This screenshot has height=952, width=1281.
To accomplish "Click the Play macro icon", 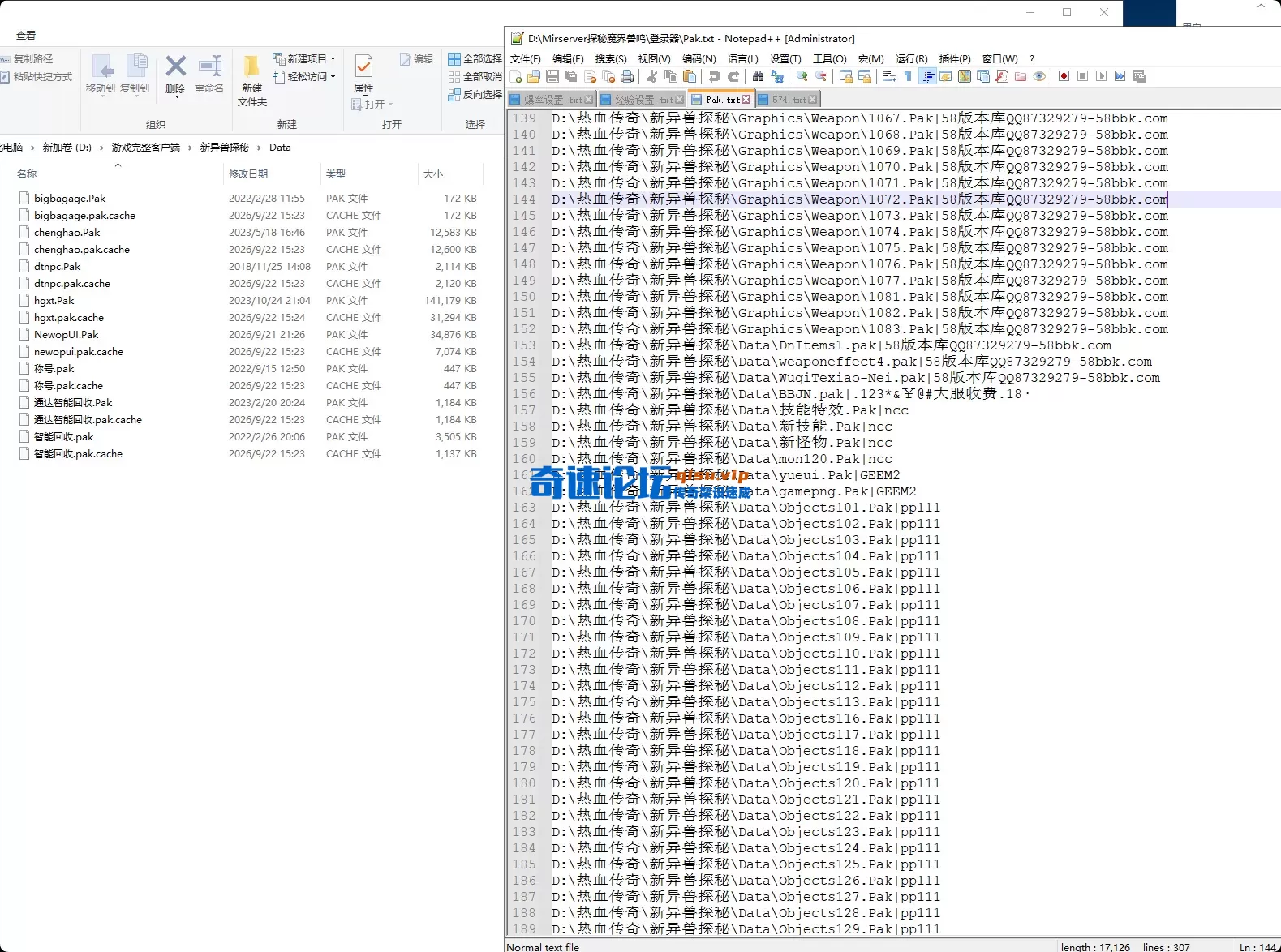I will [1101, 76].
